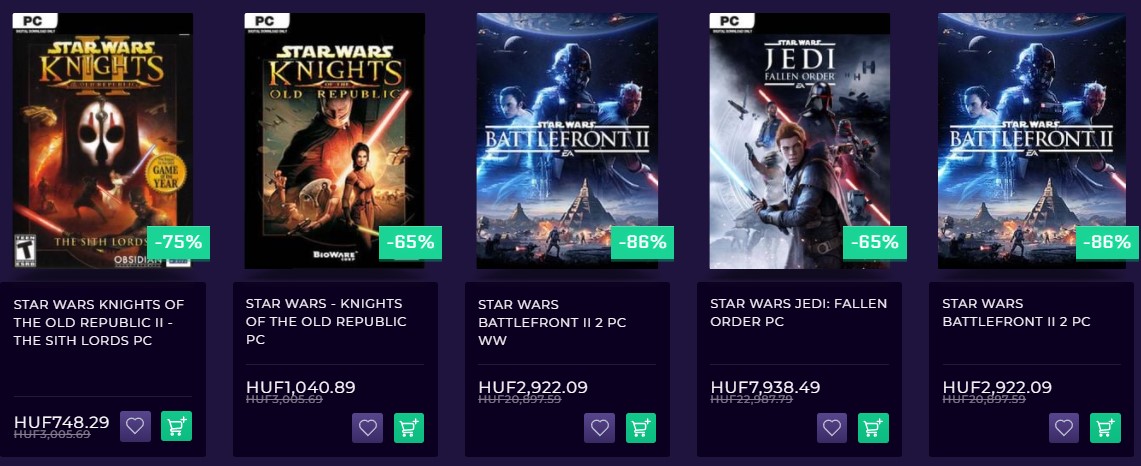The width and height of the screenshot is (1141, 466).
Task: Click the HUF7,938.49 price
Action: 765,387
